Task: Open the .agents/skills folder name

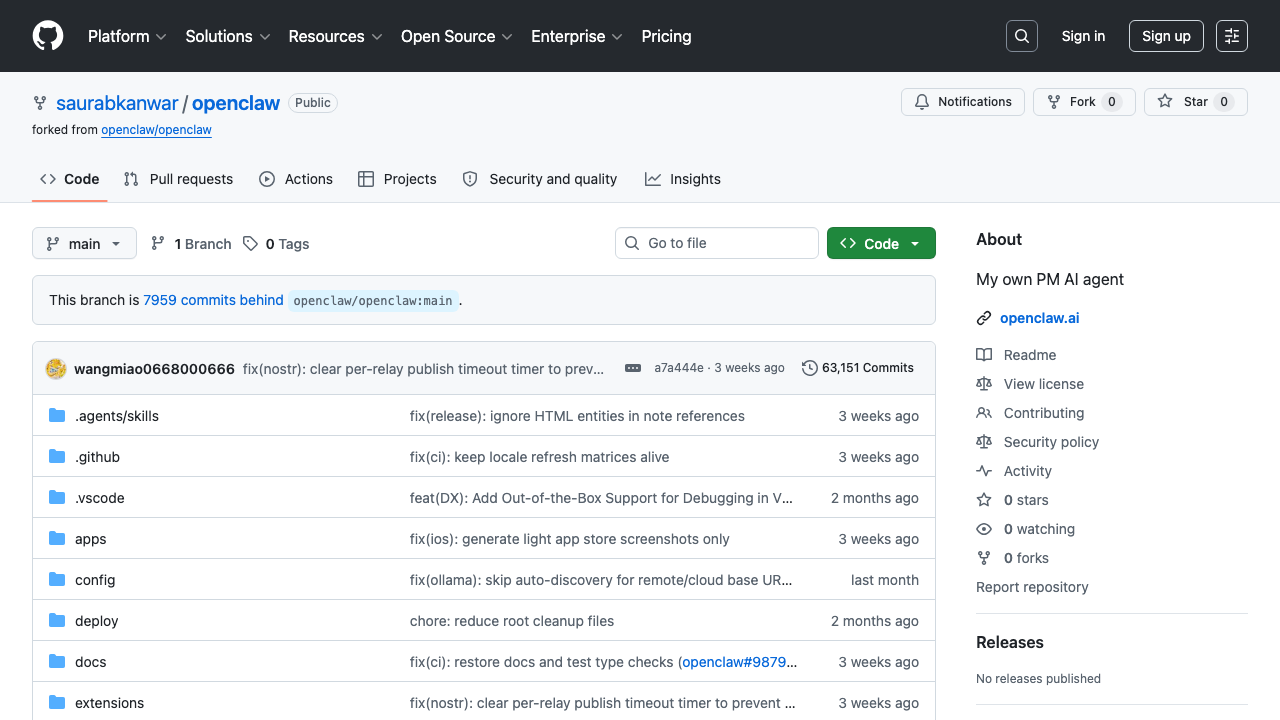Action: point(117,416)
